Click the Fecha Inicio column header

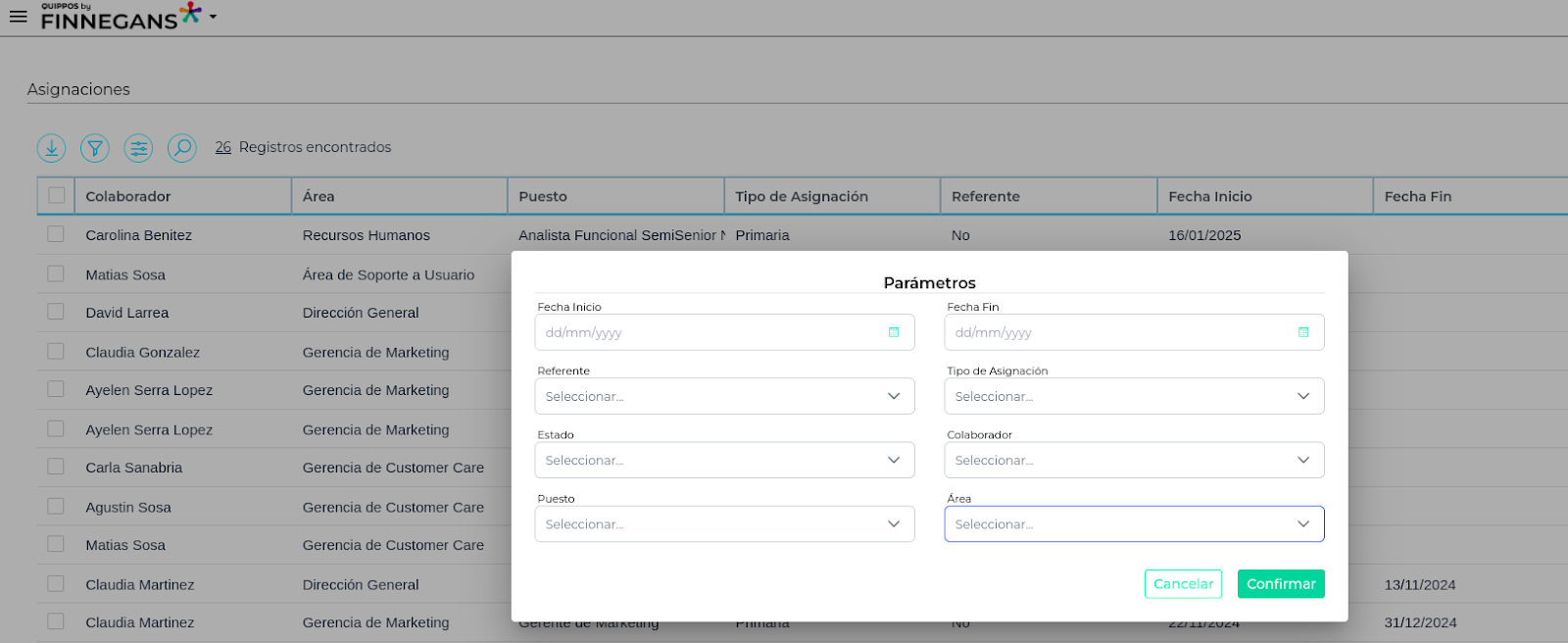(1210, 196)
